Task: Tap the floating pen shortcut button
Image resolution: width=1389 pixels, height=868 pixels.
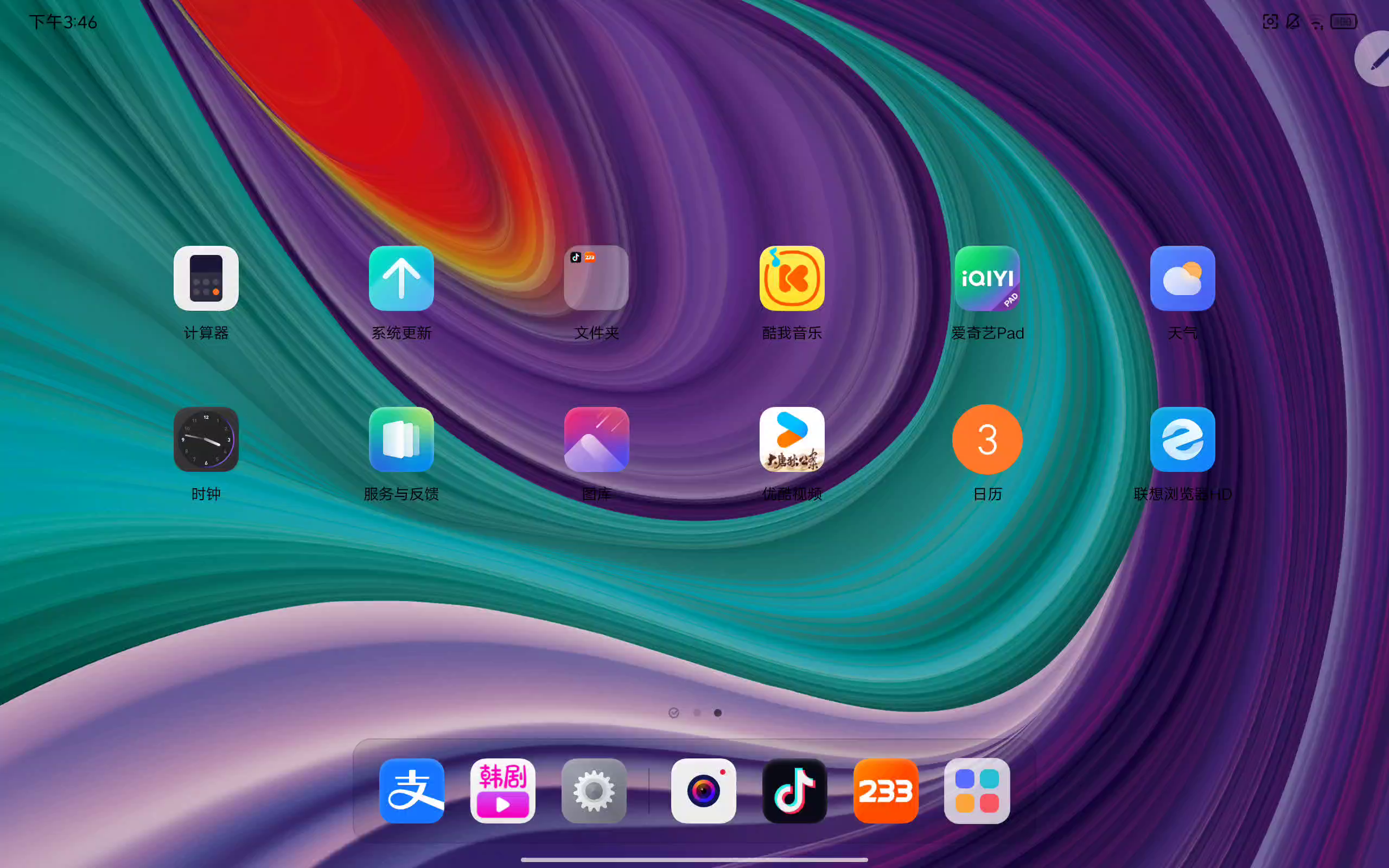Action: pyautogui.click(x=1375, y=59)
